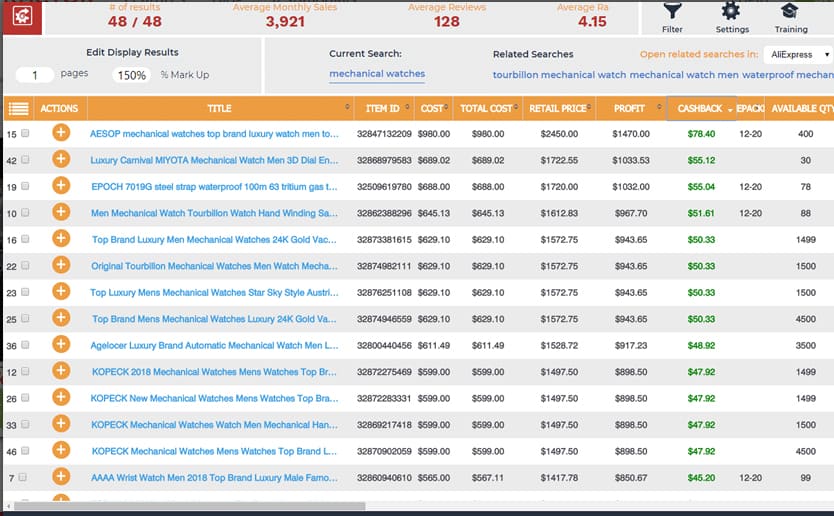Click plus icon for Original Tourbillon row

click(x=61, y=264)
